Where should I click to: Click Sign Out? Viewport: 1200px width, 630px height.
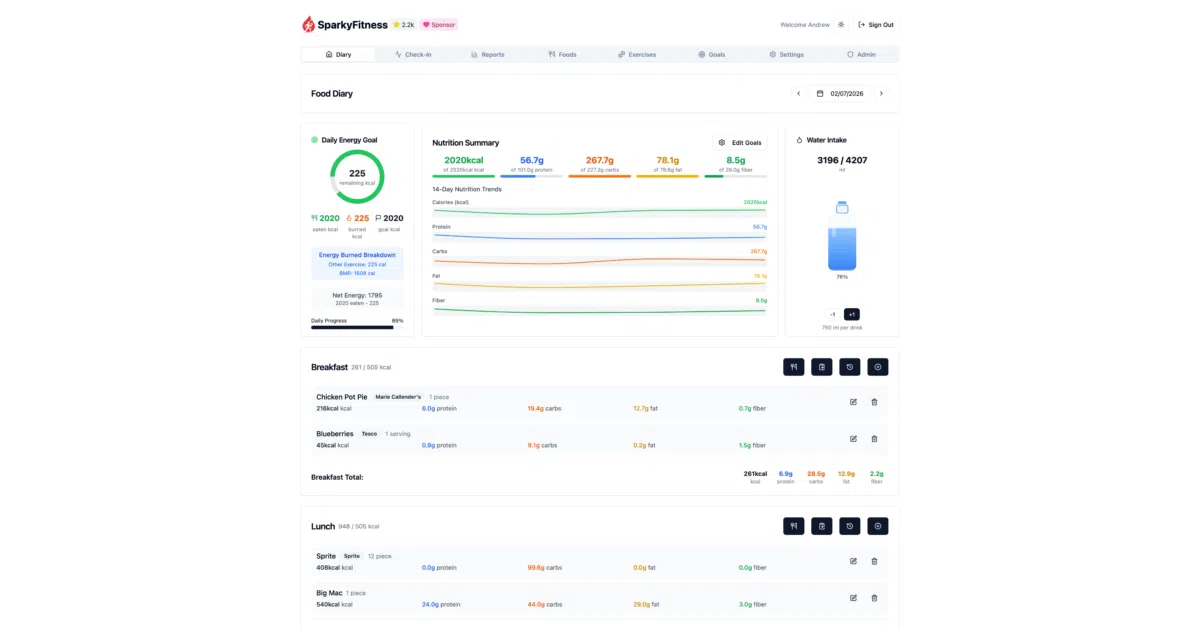point(876,25)
